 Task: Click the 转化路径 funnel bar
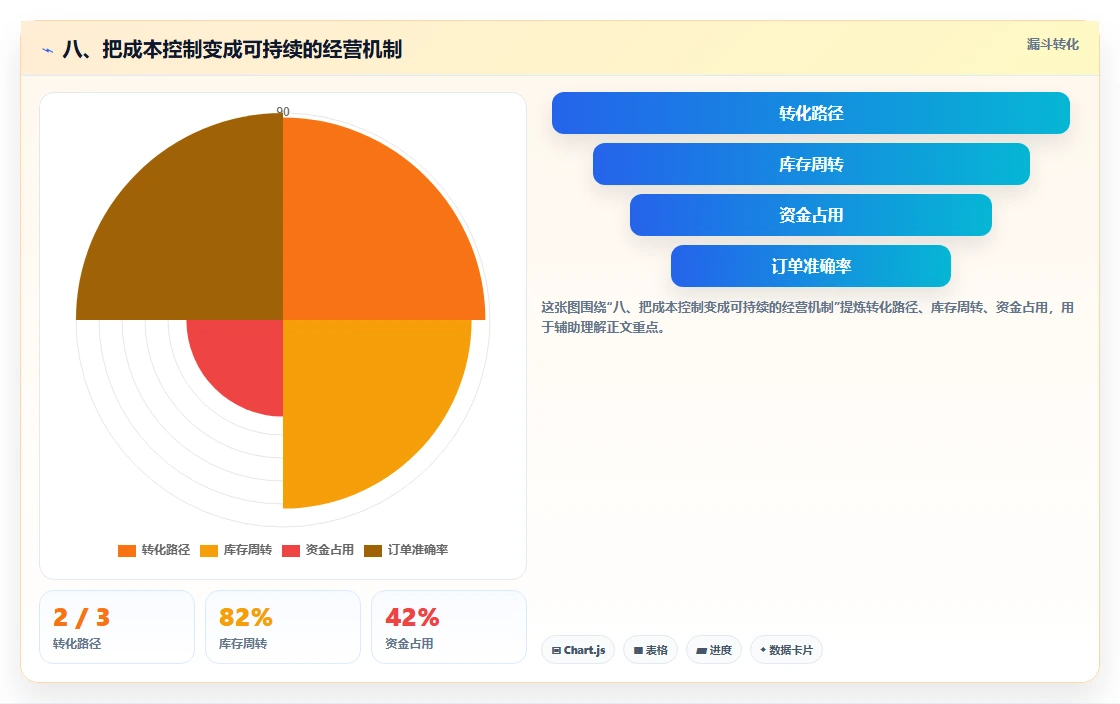pos(811,113)
